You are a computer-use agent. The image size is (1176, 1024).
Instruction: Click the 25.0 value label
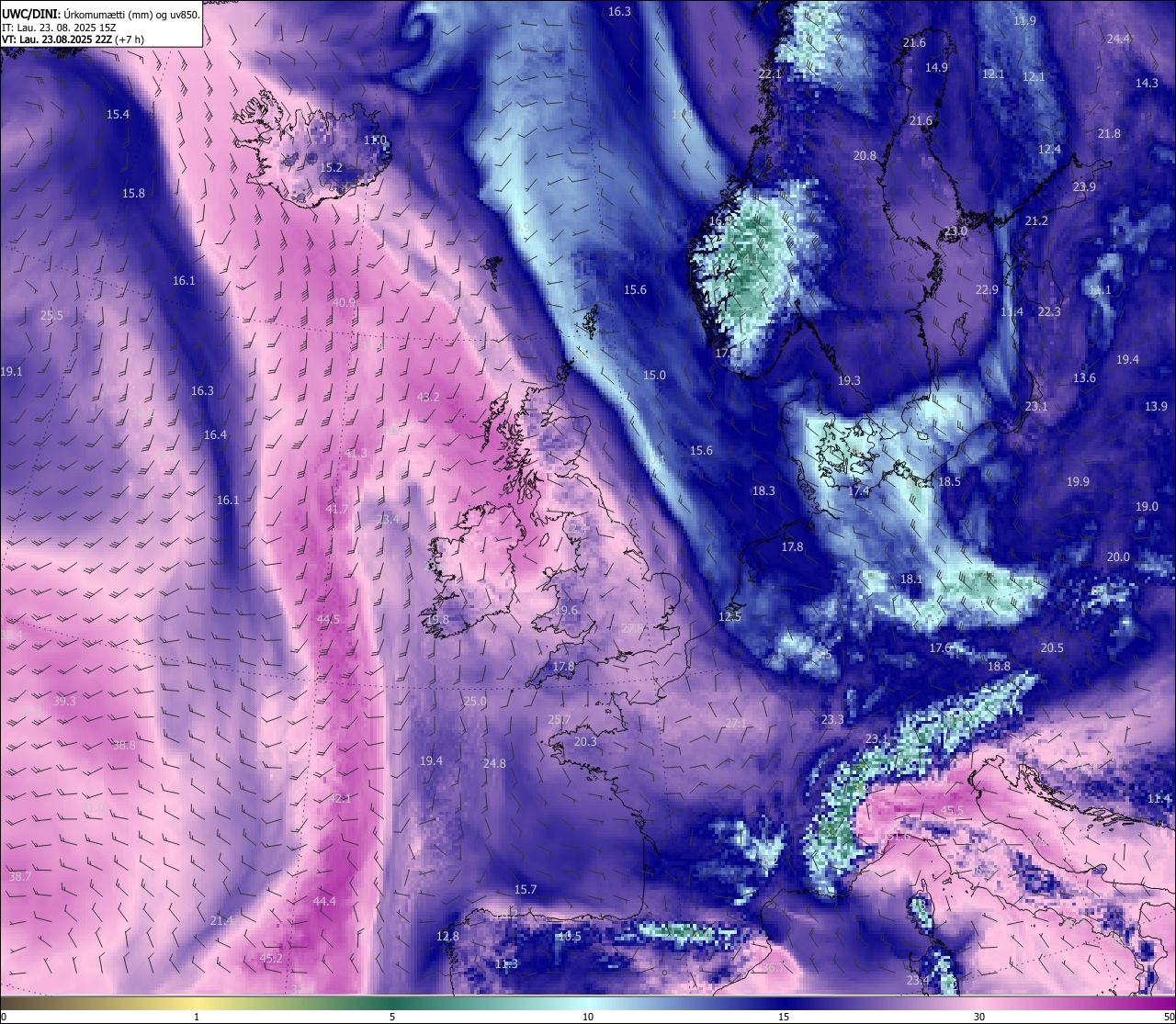475,702
